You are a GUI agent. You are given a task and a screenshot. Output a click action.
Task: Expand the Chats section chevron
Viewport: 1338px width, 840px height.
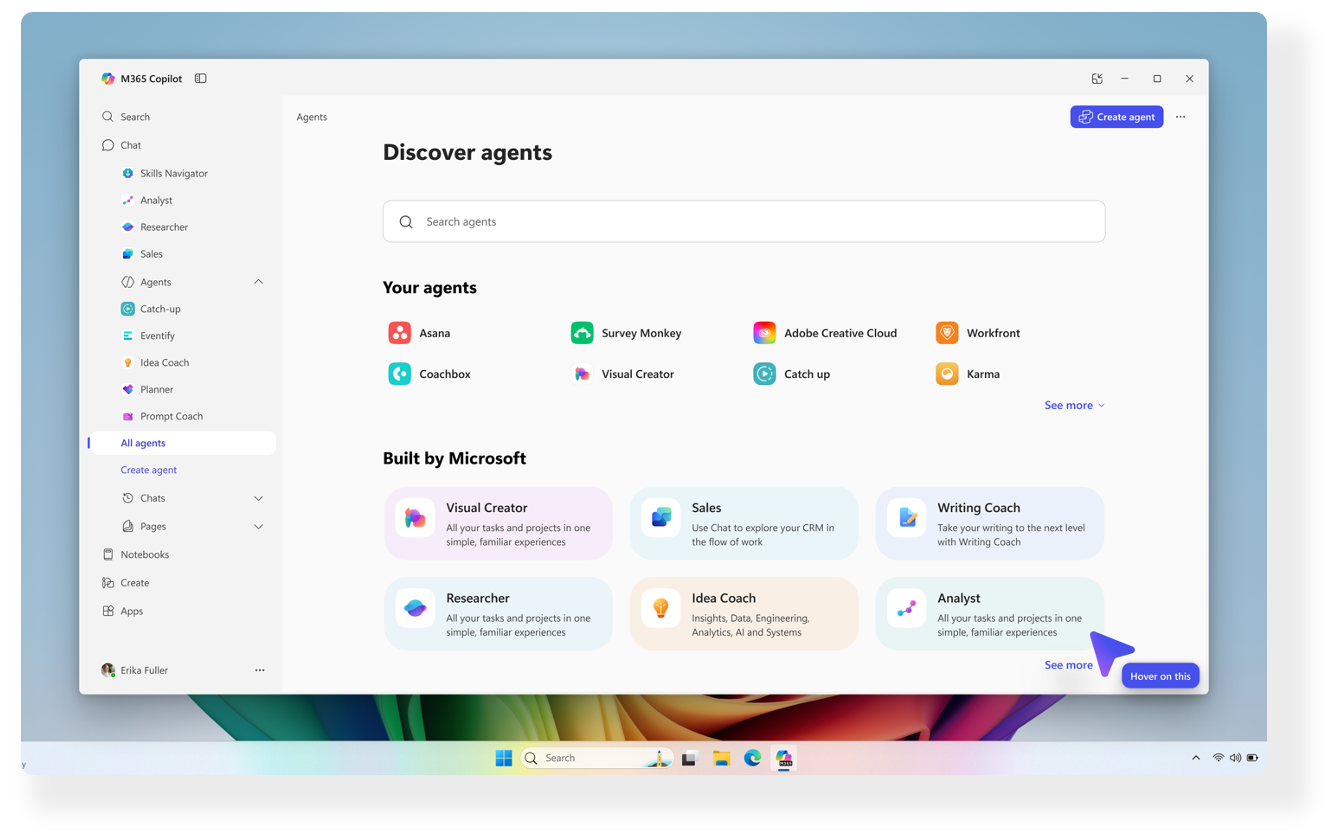point(258,498)
